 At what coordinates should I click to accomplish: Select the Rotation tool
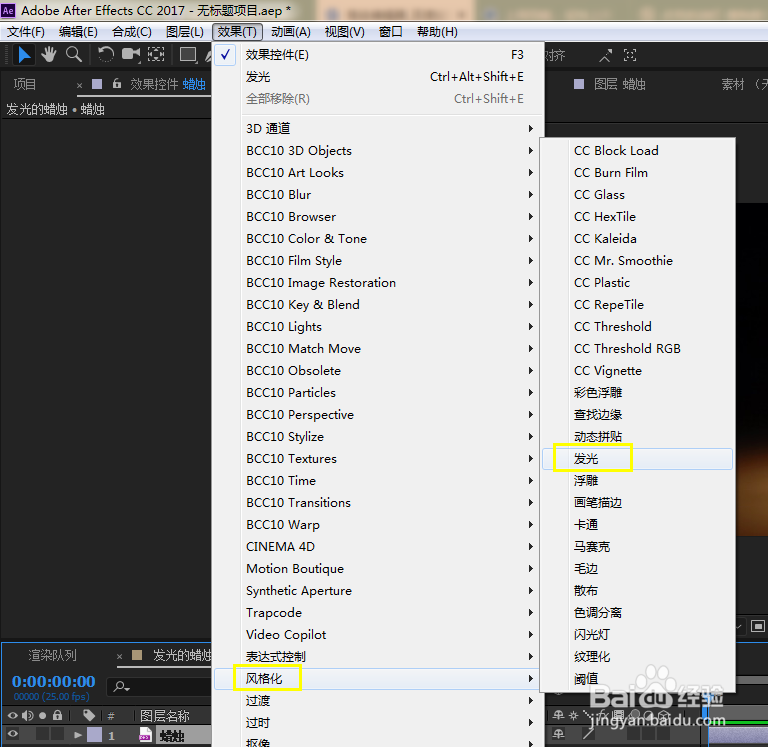(x=105, y=54)
